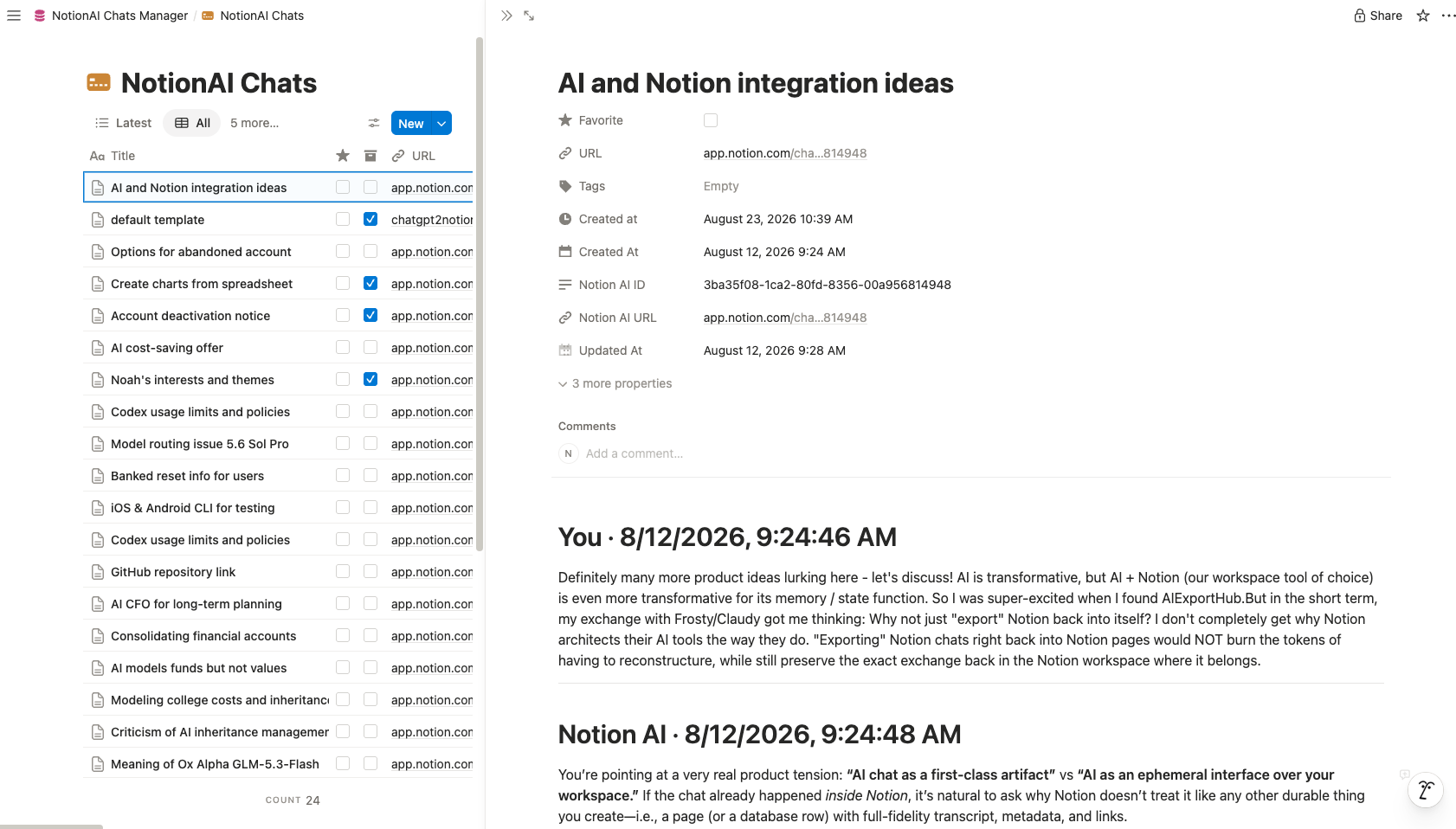Expand 3 more properties
This screenshot has width=1456, height=829.
615,383
